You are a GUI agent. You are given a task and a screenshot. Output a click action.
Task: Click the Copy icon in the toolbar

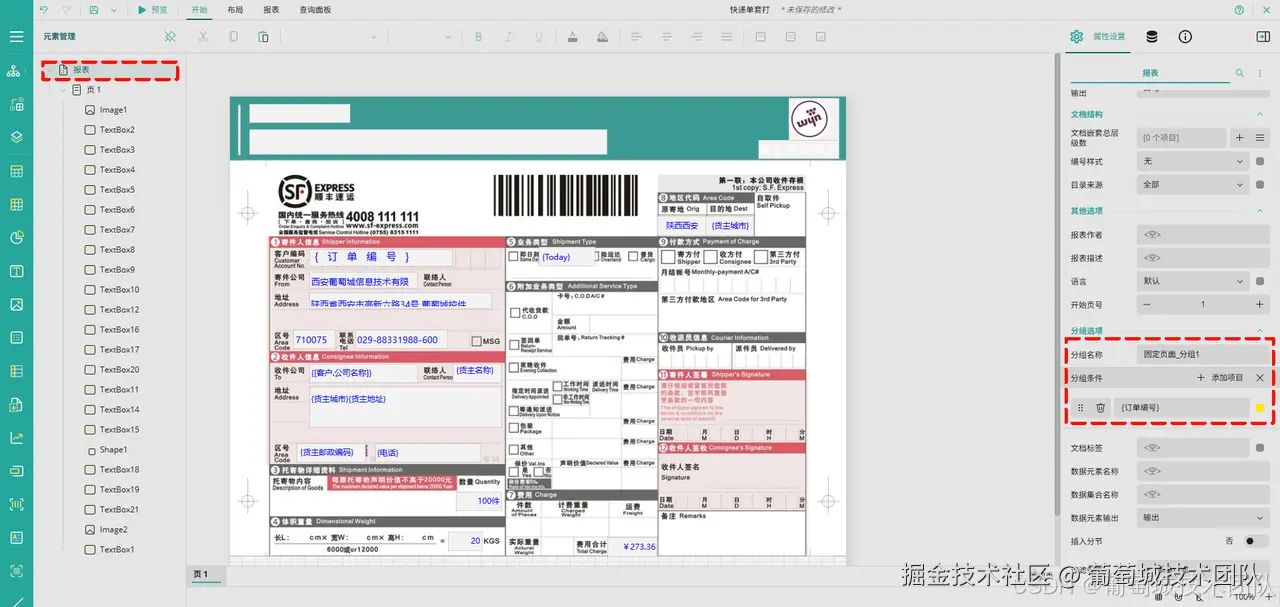[234, 37]
